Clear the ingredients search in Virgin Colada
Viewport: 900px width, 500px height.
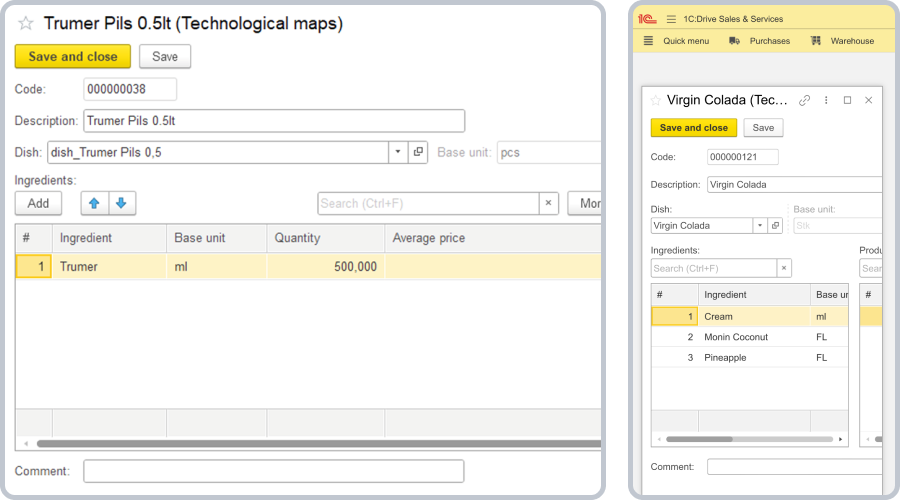784,268
